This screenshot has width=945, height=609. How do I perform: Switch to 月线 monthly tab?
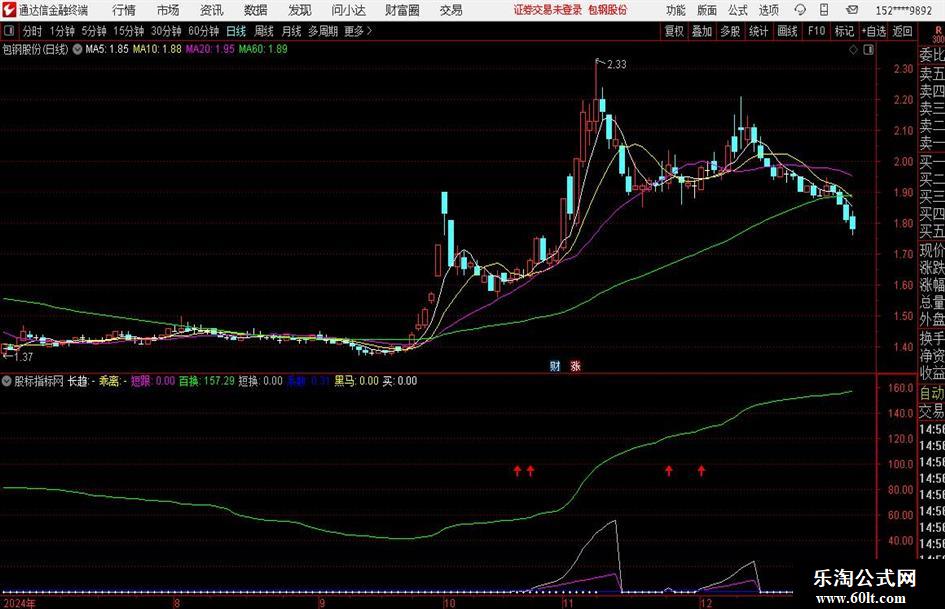(291, 31)
